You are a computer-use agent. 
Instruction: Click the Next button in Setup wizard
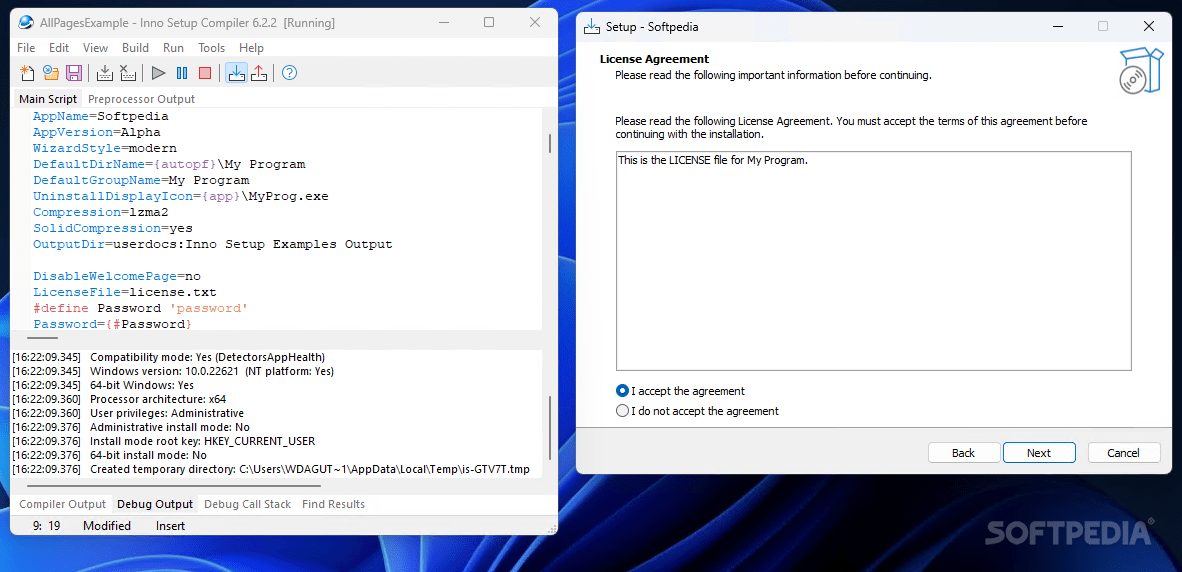(x=1039, y=453)
